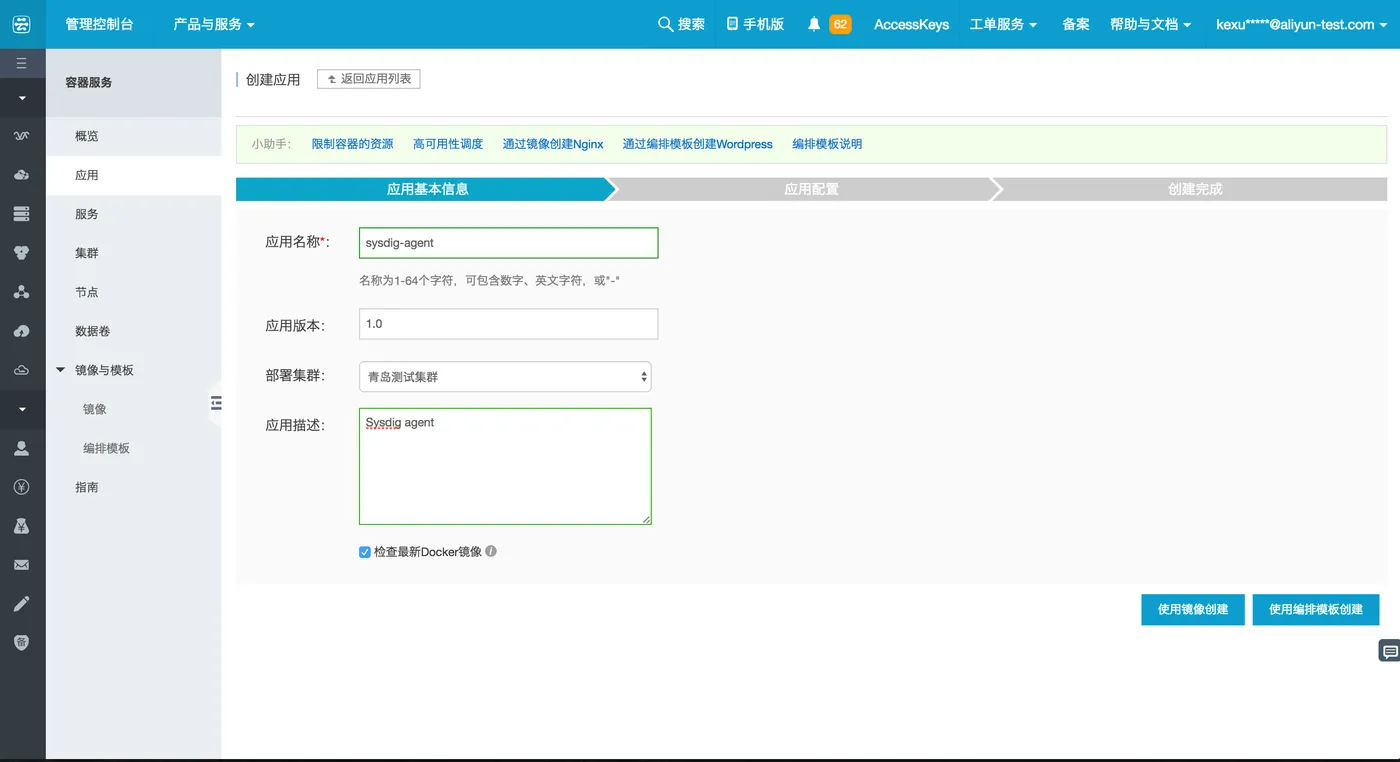The width and height of the screenshot is (1400, 762).
Task: Focus the 应用名称 field containing sysdig-agent
Action: tap(509, 243)
